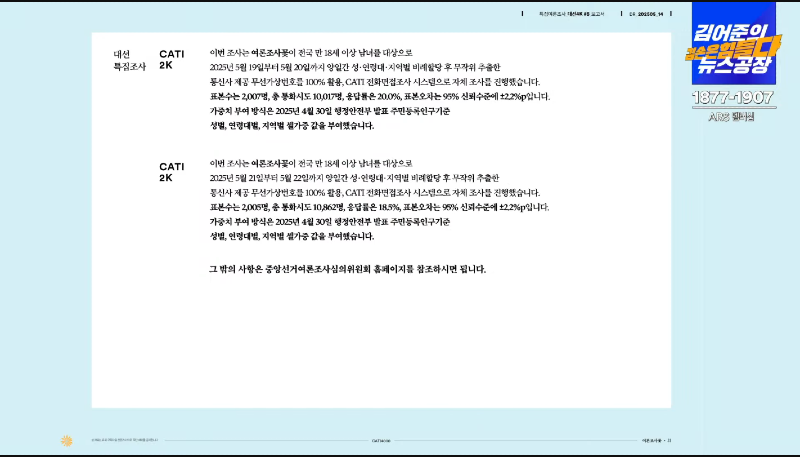Click the line with 표본수는 2,005명
This screenshot has width=800, height=457.
379,207
